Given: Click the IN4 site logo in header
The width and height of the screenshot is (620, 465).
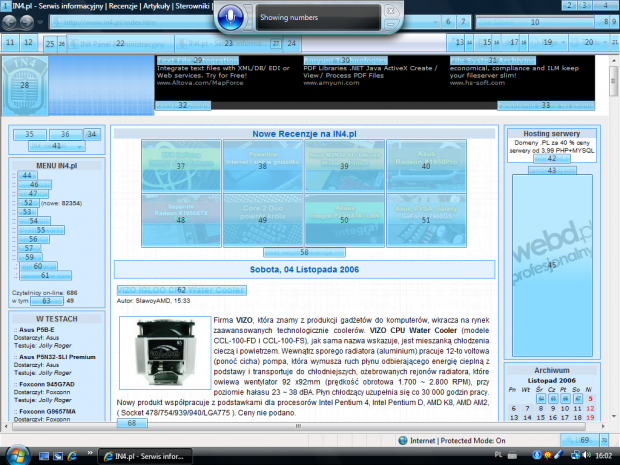Looking at the screenshot, I should pyautogui.click(x=24, y=85).
